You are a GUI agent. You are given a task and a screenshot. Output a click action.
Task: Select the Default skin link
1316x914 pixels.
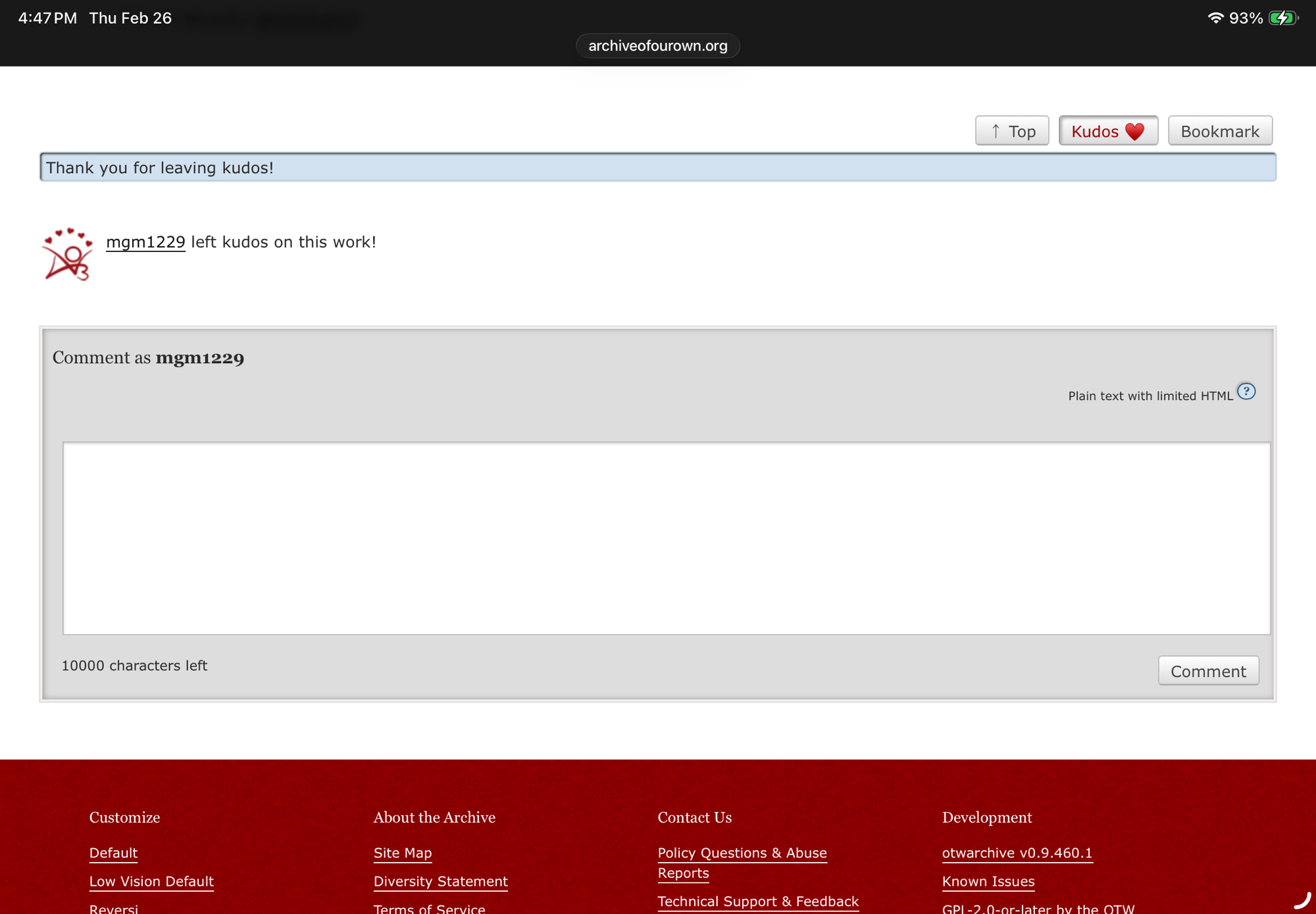[113, 853]
